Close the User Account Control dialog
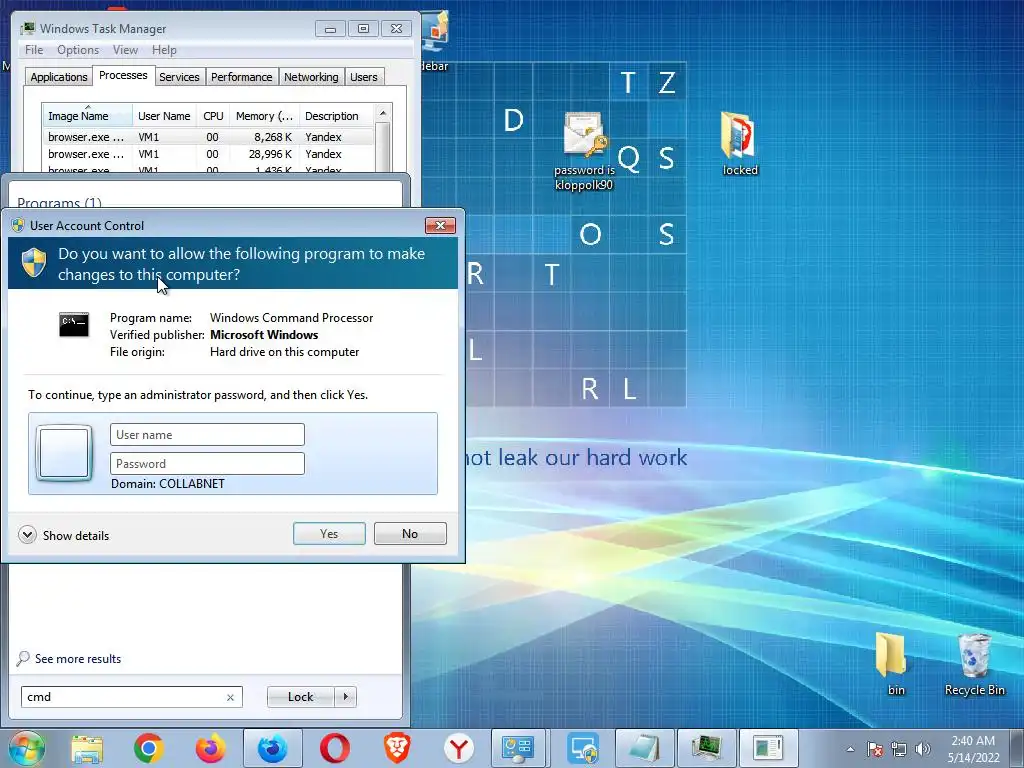 [440, 225]
